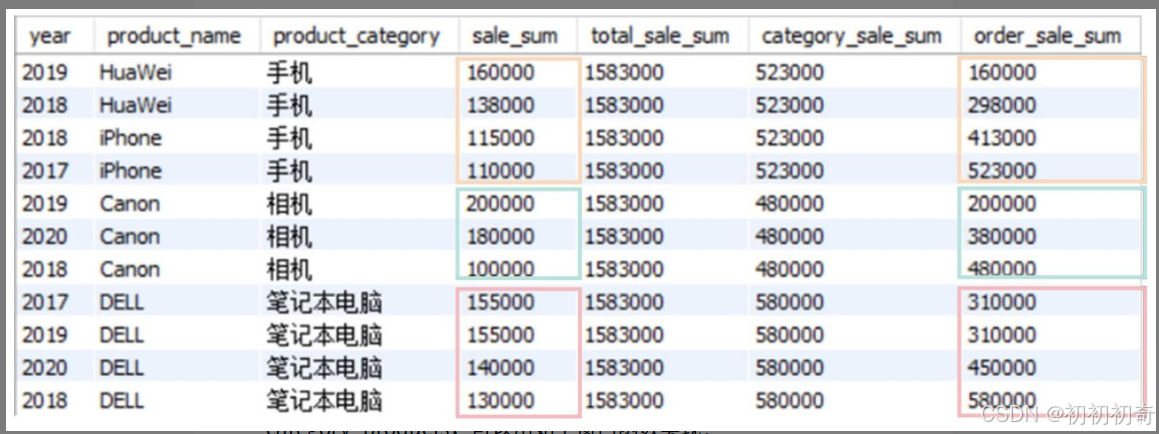Click the sale_sum value 180000
Image resolution: width=1159 pixels, height=434 pixels.
(499, 237)
